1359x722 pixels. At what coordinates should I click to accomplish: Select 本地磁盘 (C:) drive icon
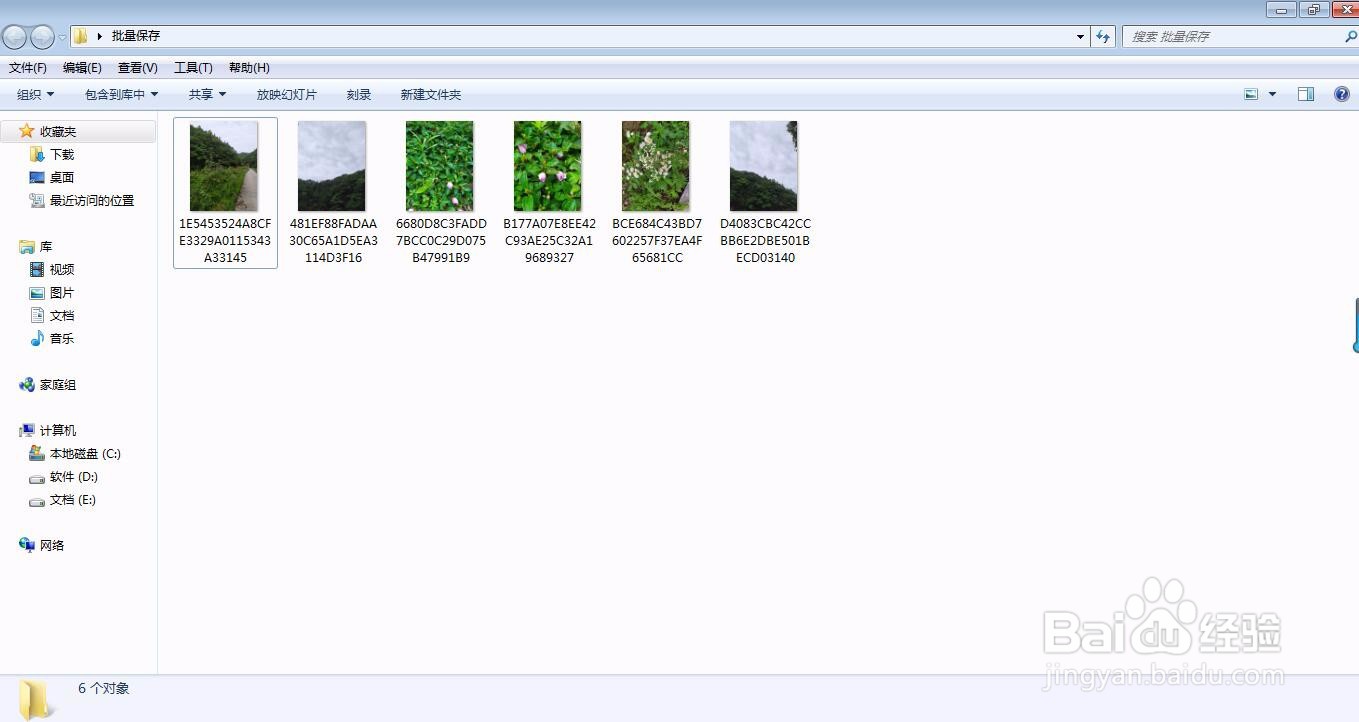[37, 453]
